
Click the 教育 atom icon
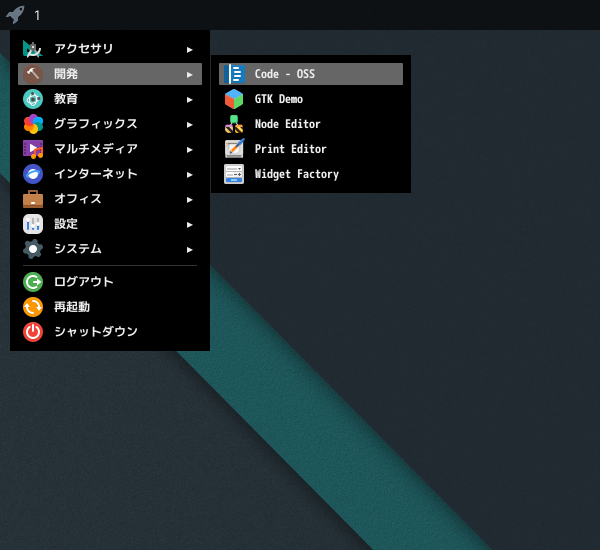(x=33, y=99)
